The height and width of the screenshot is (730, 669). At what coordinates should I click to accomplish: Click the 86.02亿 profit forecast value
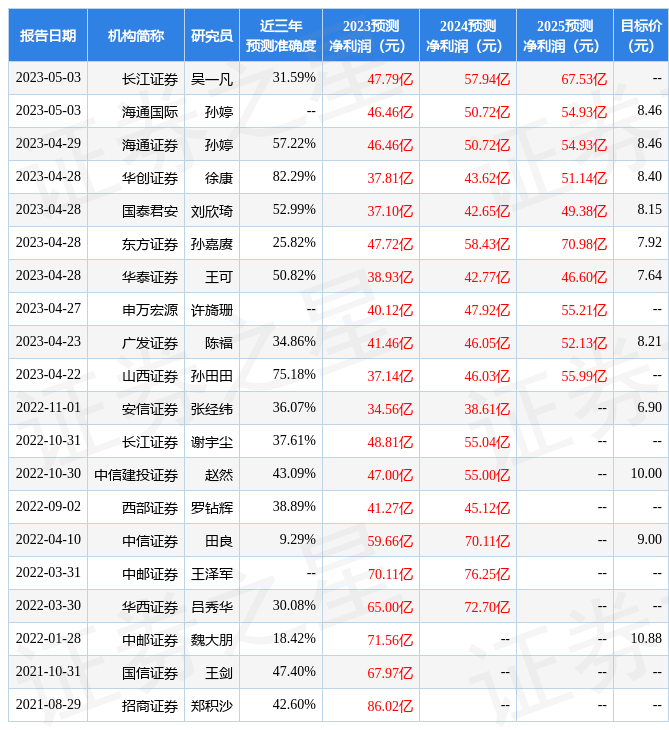390,705
